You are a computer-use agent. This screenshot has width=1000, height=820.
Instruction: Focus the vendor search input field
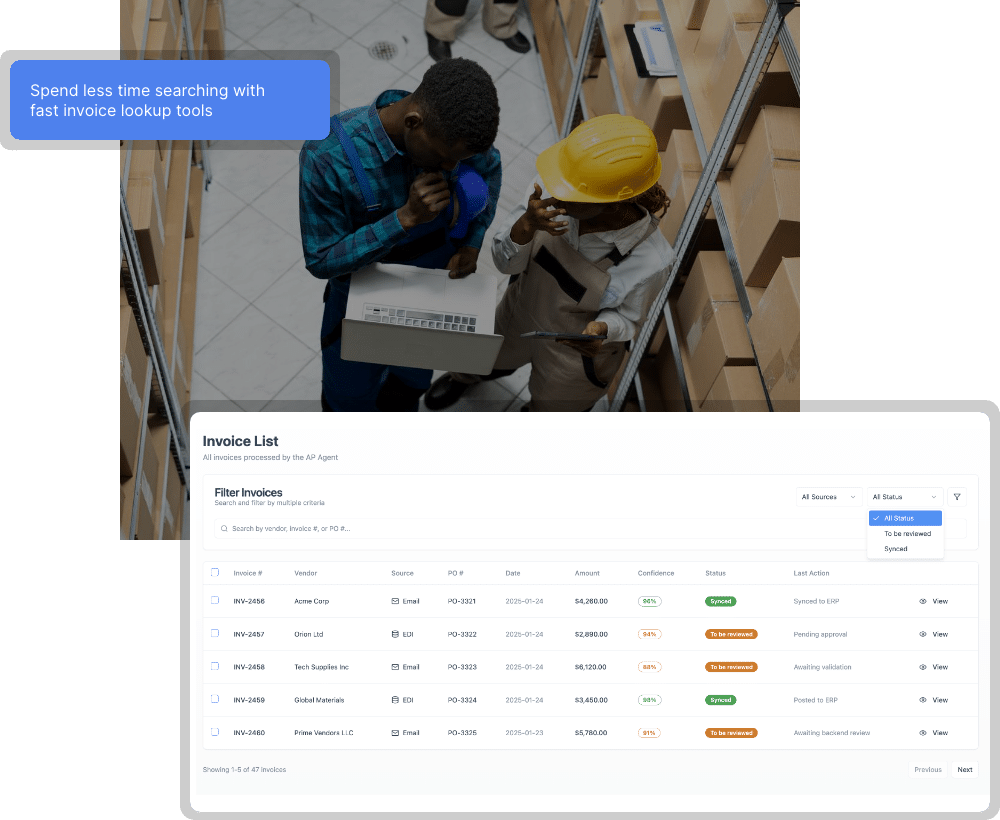[x=590, y=529]
